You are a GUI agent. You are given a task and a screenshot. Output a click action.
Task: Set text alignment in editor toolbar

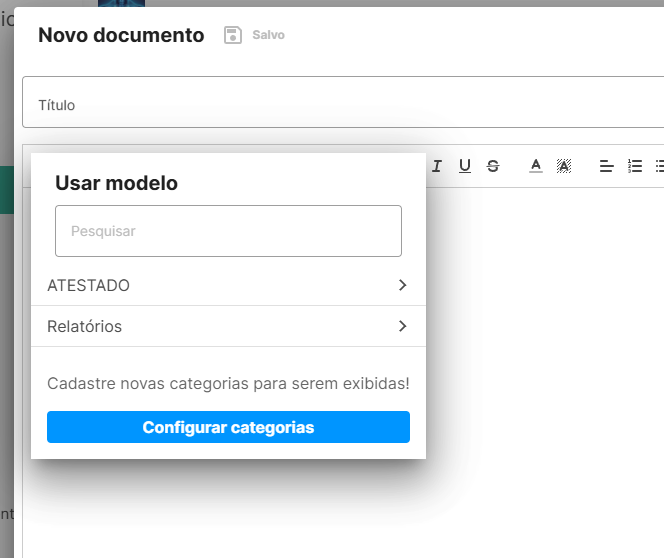point(606,166)
